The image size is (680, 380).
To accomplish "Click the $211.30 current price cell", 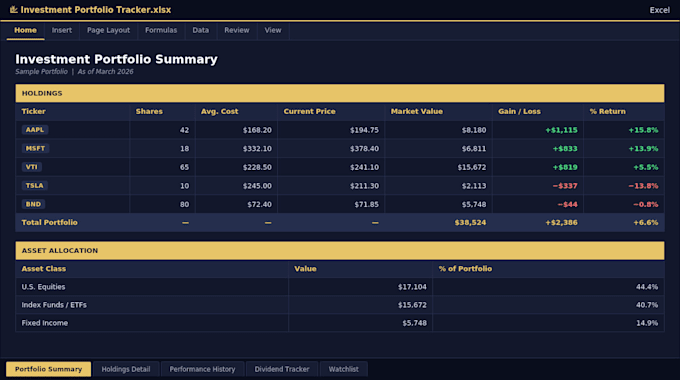I will pos(331,186).
